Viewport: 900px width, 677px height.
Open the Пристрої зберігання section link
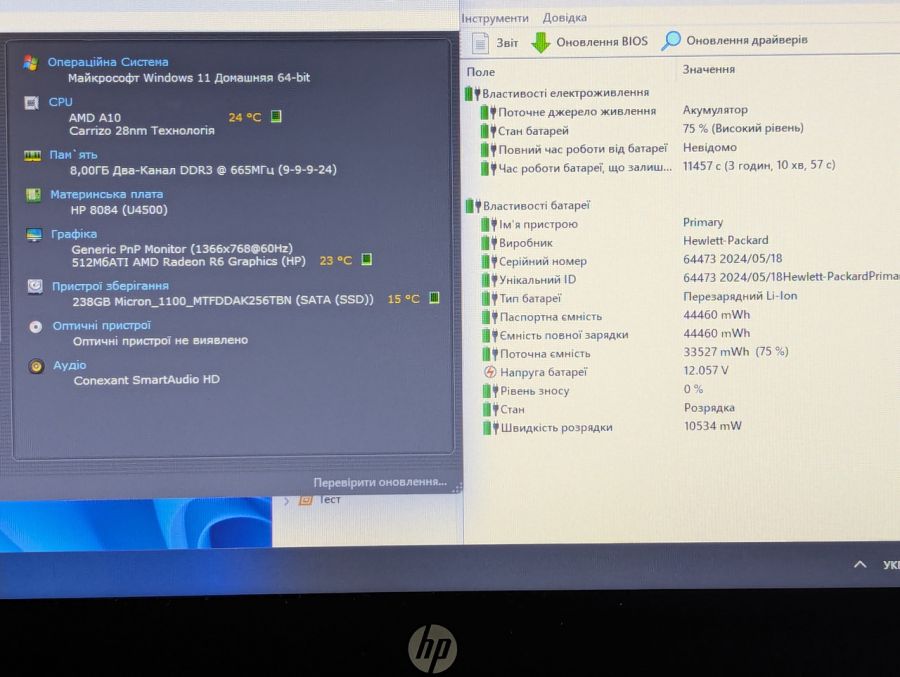click(x=110, y=285)
